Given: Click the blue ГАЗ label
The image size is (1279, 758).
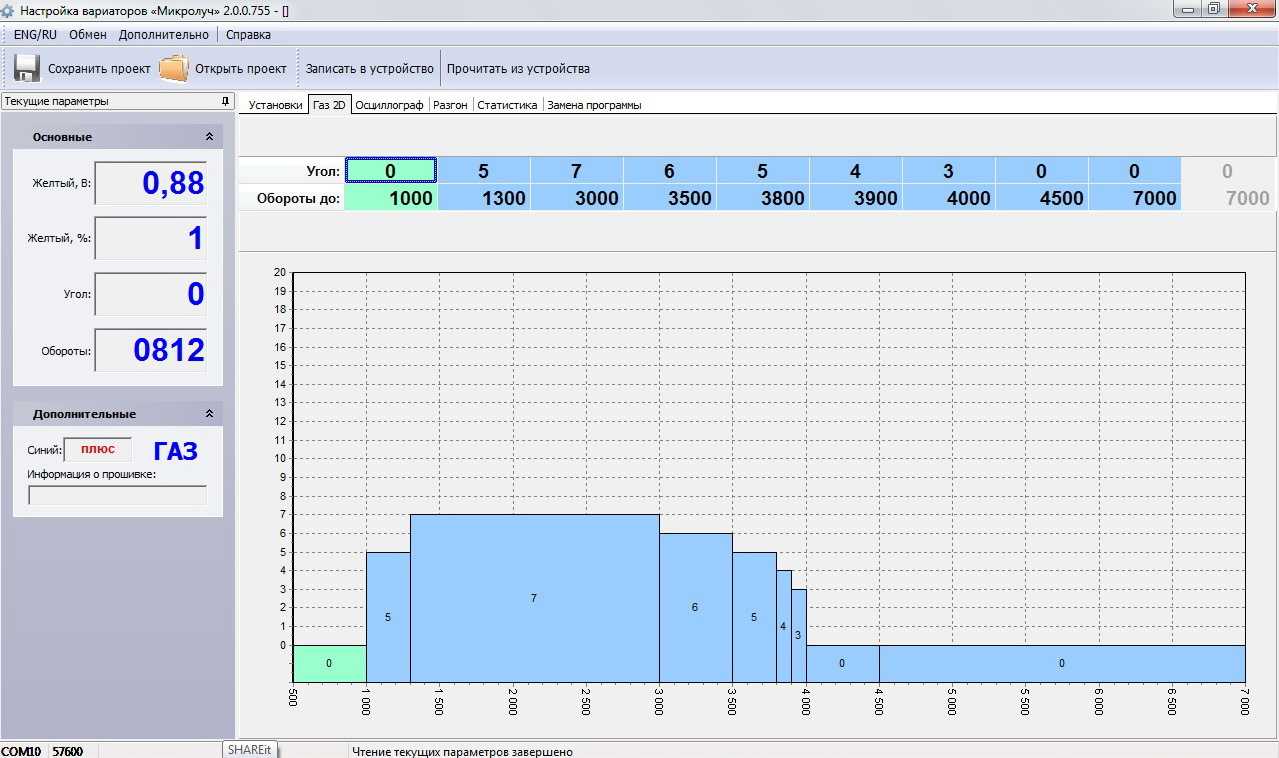Looking at the screenshot, I should pyautogui.click(x=176, y=451).
